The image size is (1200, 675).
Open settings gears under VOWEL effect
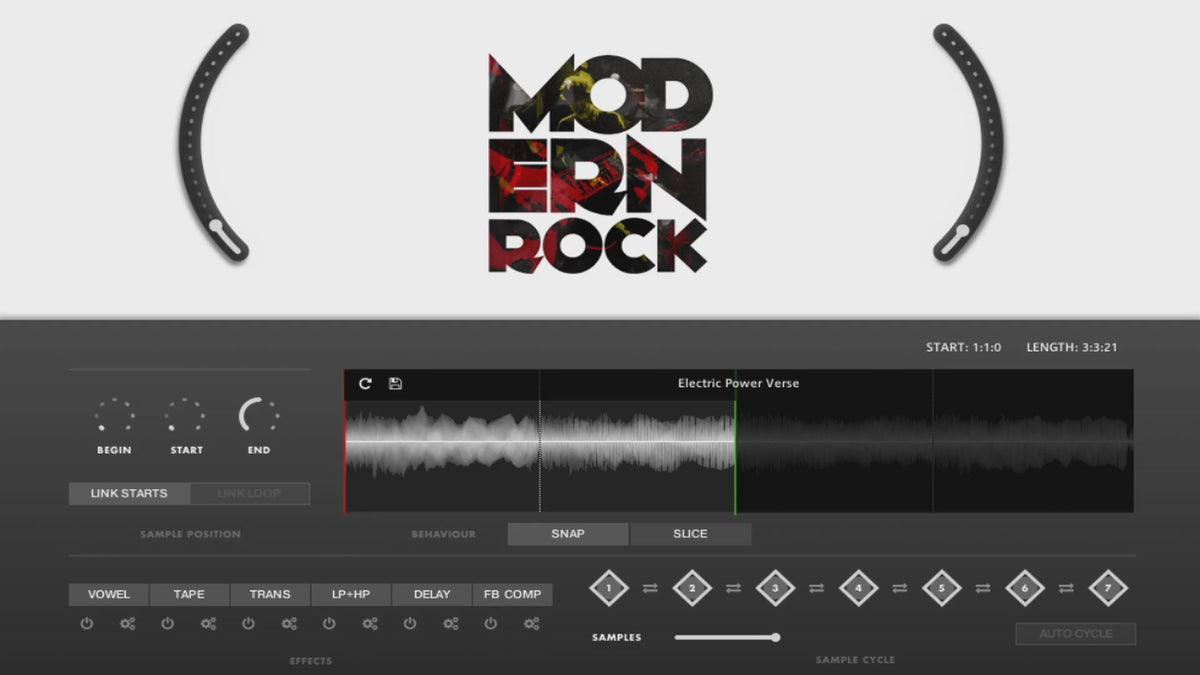[127, 624]
